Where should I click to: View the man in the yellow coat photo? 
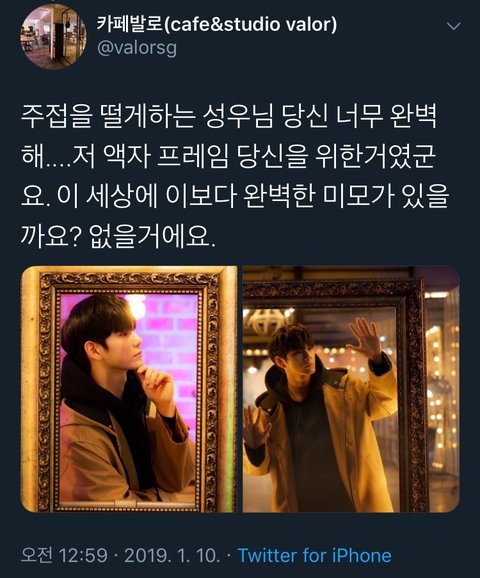(351, 389)
